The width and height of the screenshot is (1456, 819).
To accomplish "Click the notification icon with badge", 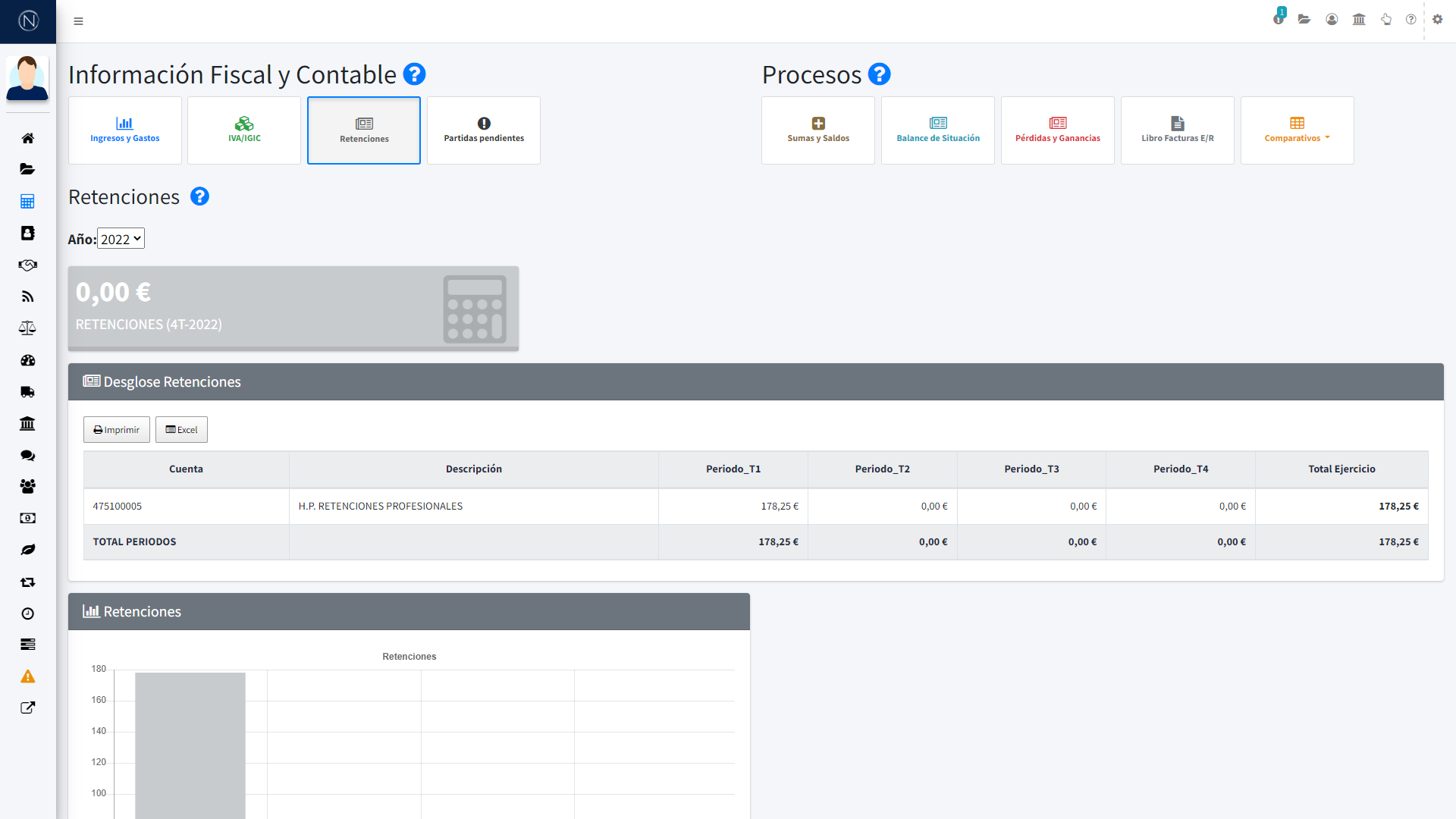I will coord(1279,18).
